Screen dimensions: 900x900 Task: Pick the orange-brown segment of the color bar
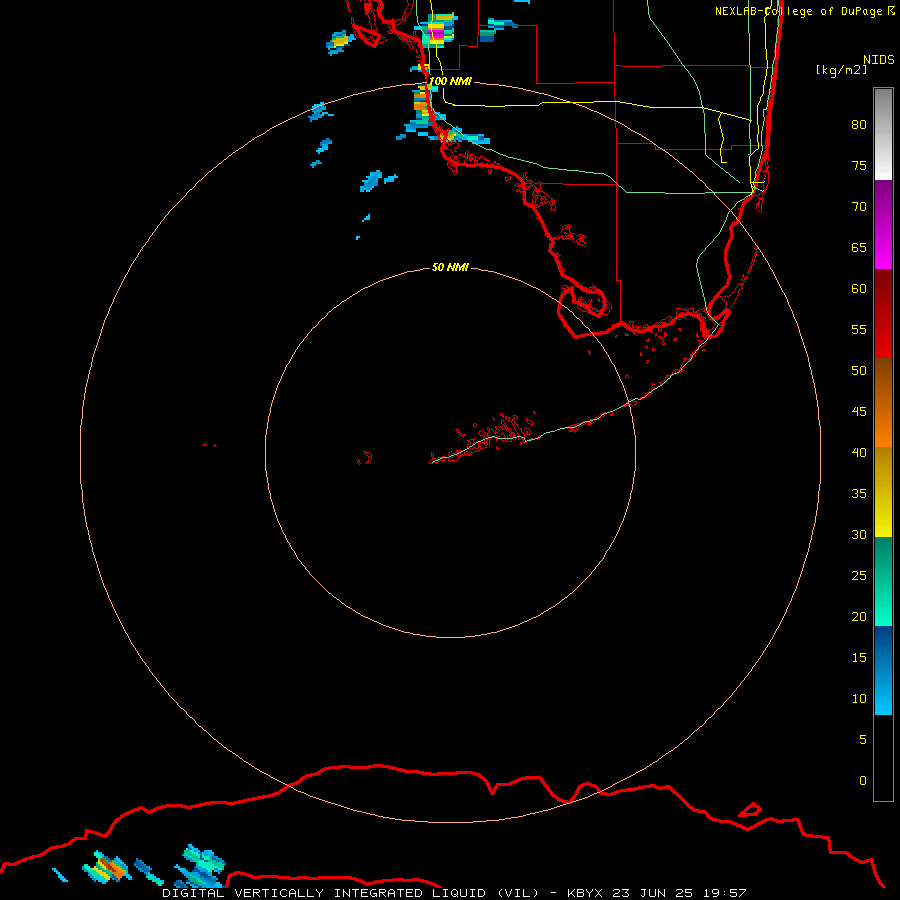coord(883,403)
